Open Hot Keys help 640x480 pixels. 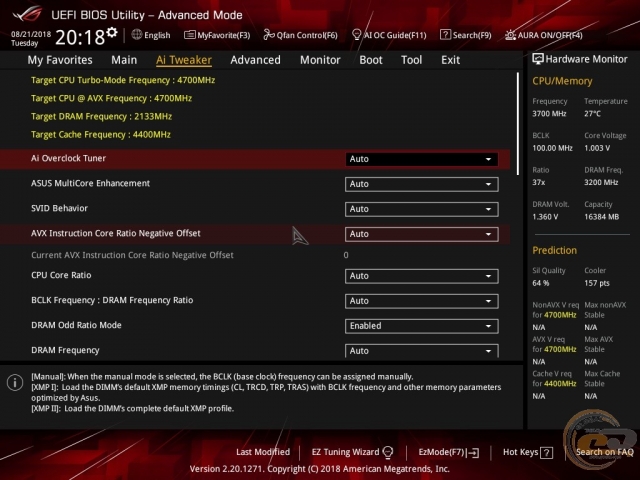(528, 453)
